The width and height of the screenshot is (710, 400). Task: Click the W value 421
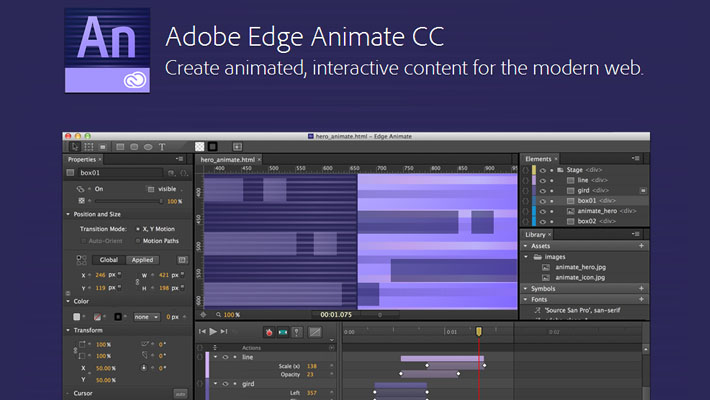click(x=163, y=275)
